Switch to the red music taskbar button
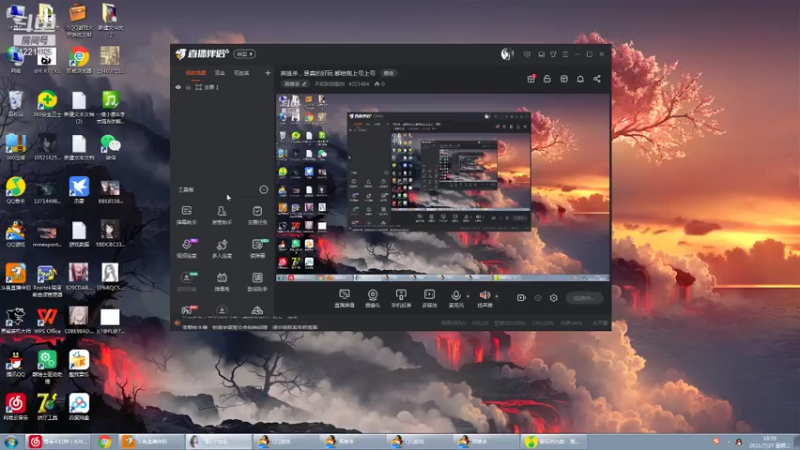The width and height of the screenshot is (800, 450). 59,442
